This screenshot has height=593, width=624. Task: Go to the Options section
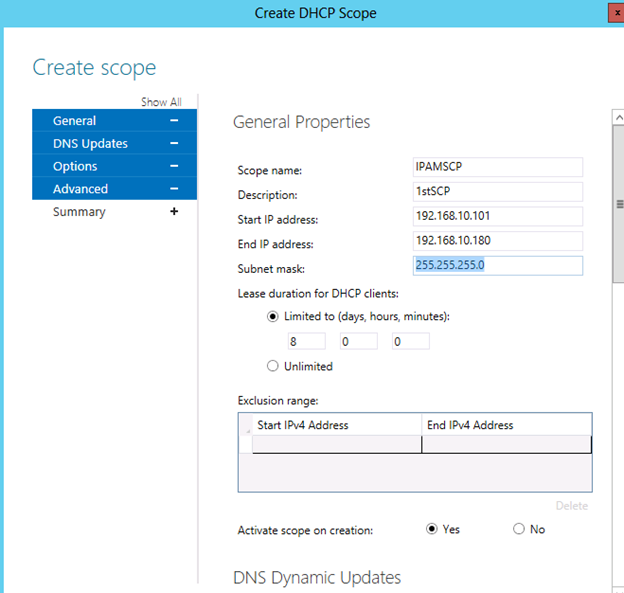point(114,166)
